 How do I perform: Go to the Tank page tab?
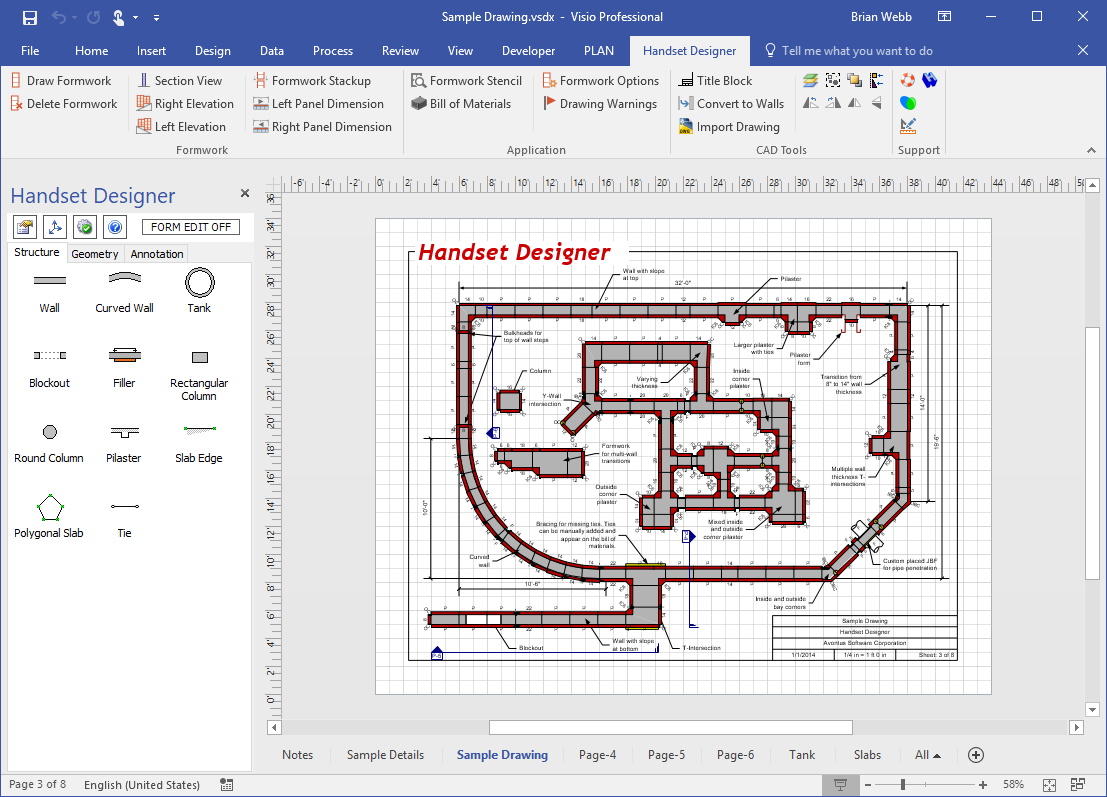click(x=802, y=755)
